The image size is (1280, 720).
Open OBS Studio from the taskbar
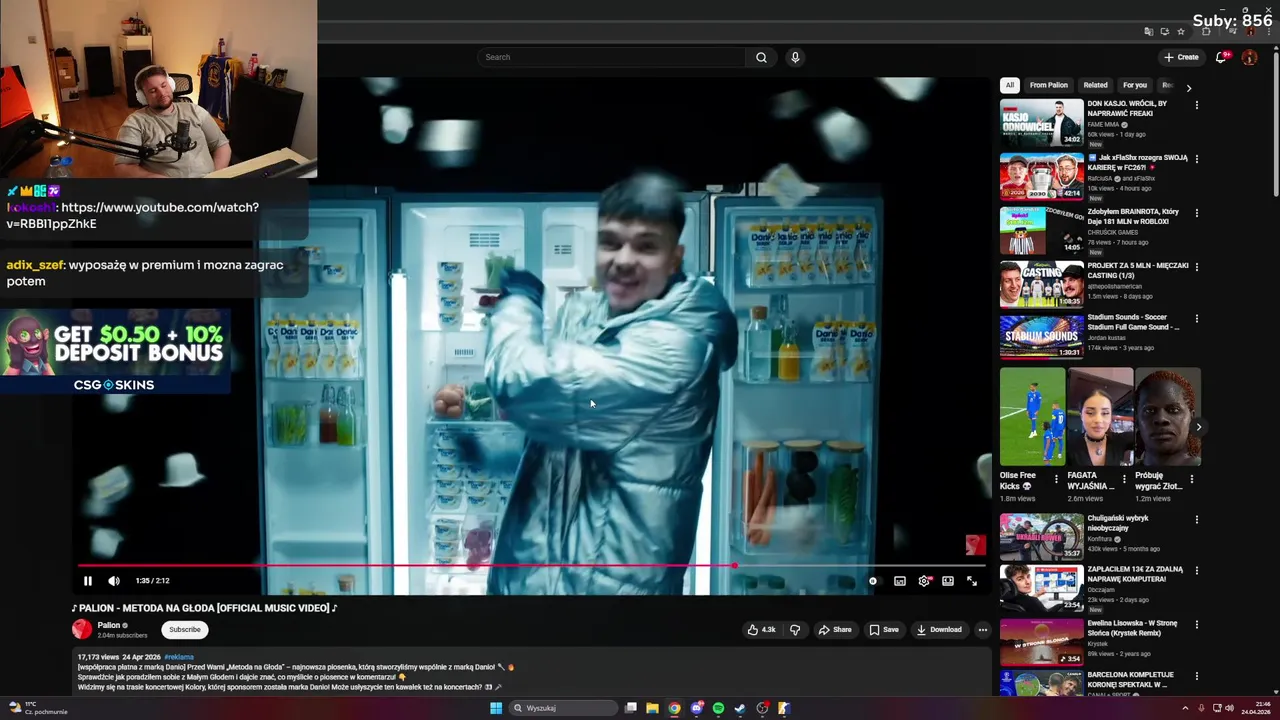pyautogui.click(x=763, y=708)
